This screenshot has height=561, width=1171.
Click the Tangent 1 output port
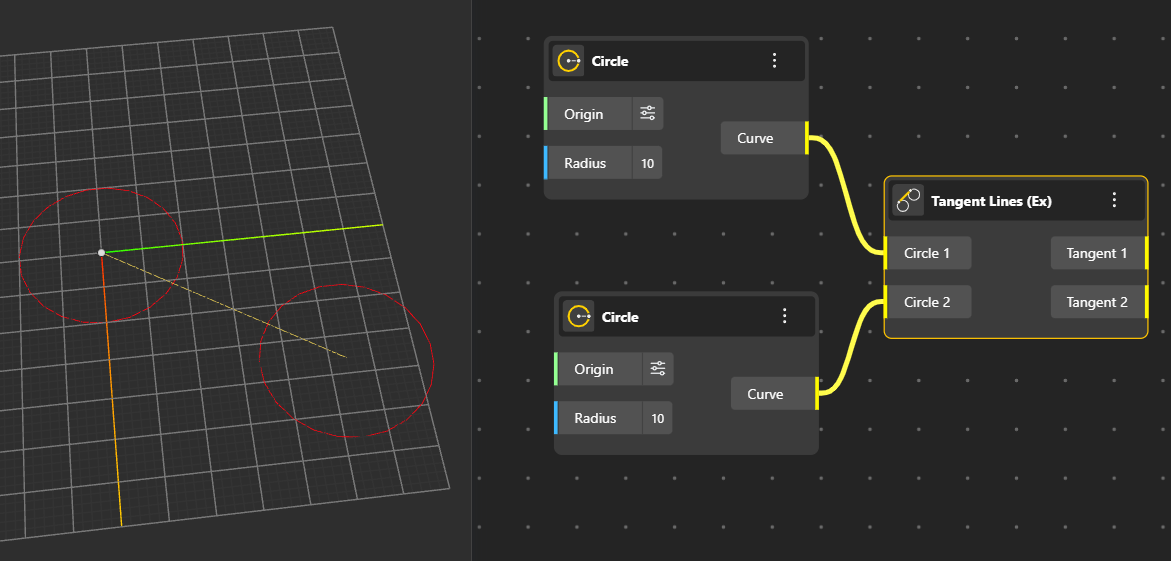click(x=1099, y=253)
